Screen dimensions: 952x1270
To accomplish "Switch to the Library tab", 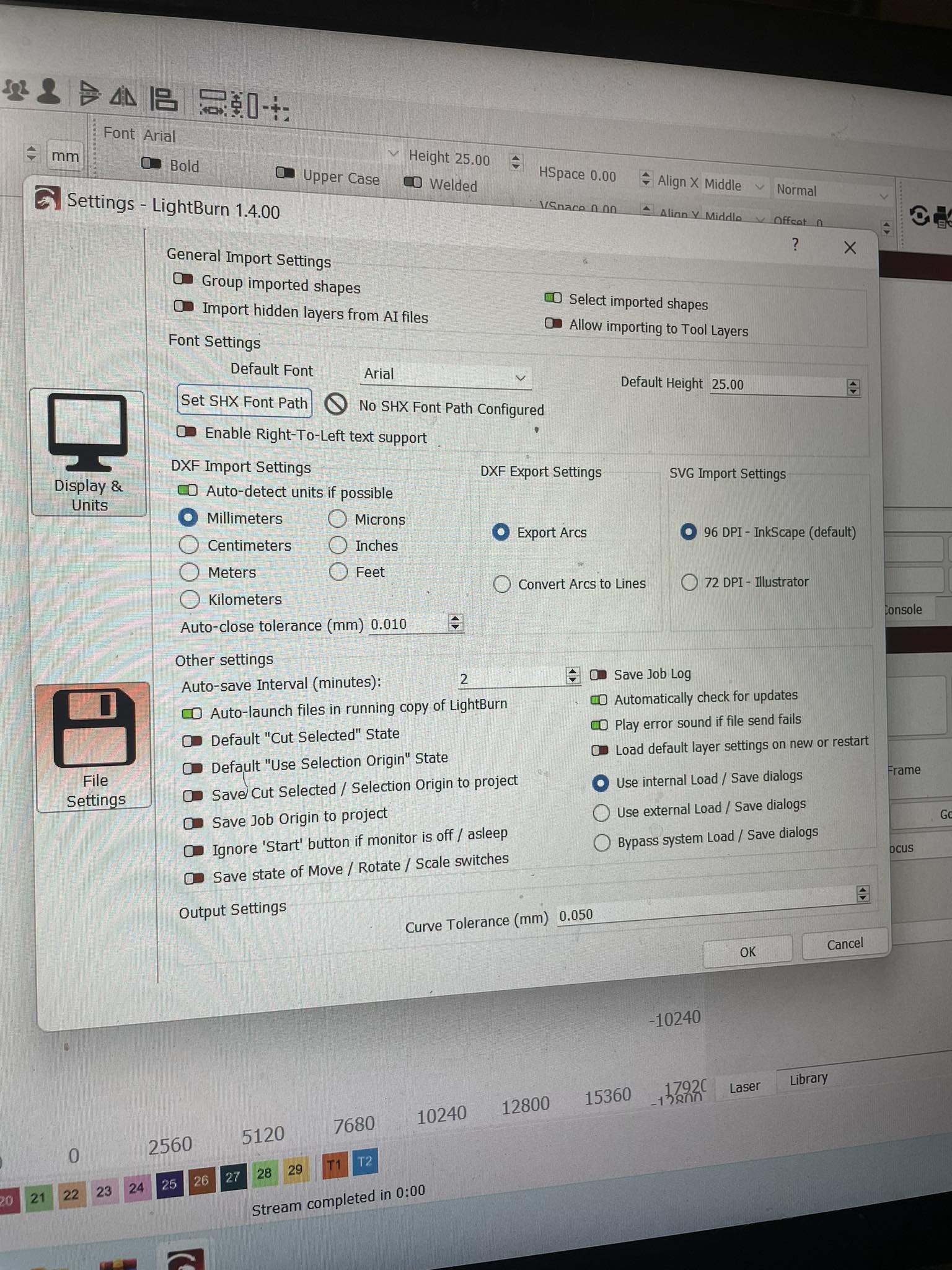I will (x=808, y=1079).
